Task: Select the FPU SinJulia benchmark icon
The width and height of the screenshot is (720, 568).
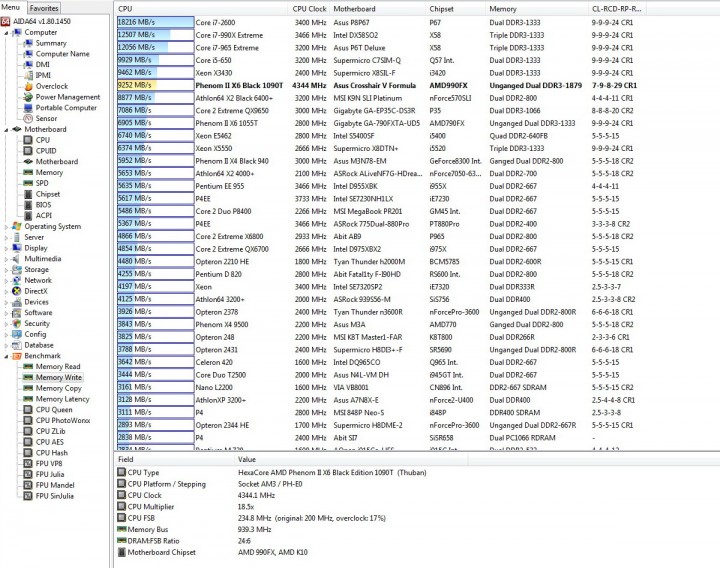Action: (28, 496)
